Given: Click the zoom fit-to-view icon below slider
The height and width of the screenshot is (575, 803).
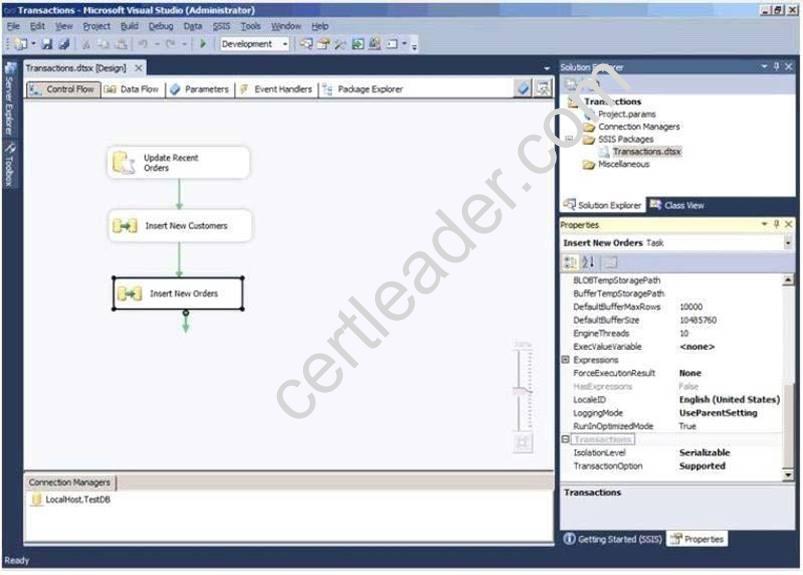Looking at the screenshot, I should tap(522, 442).
